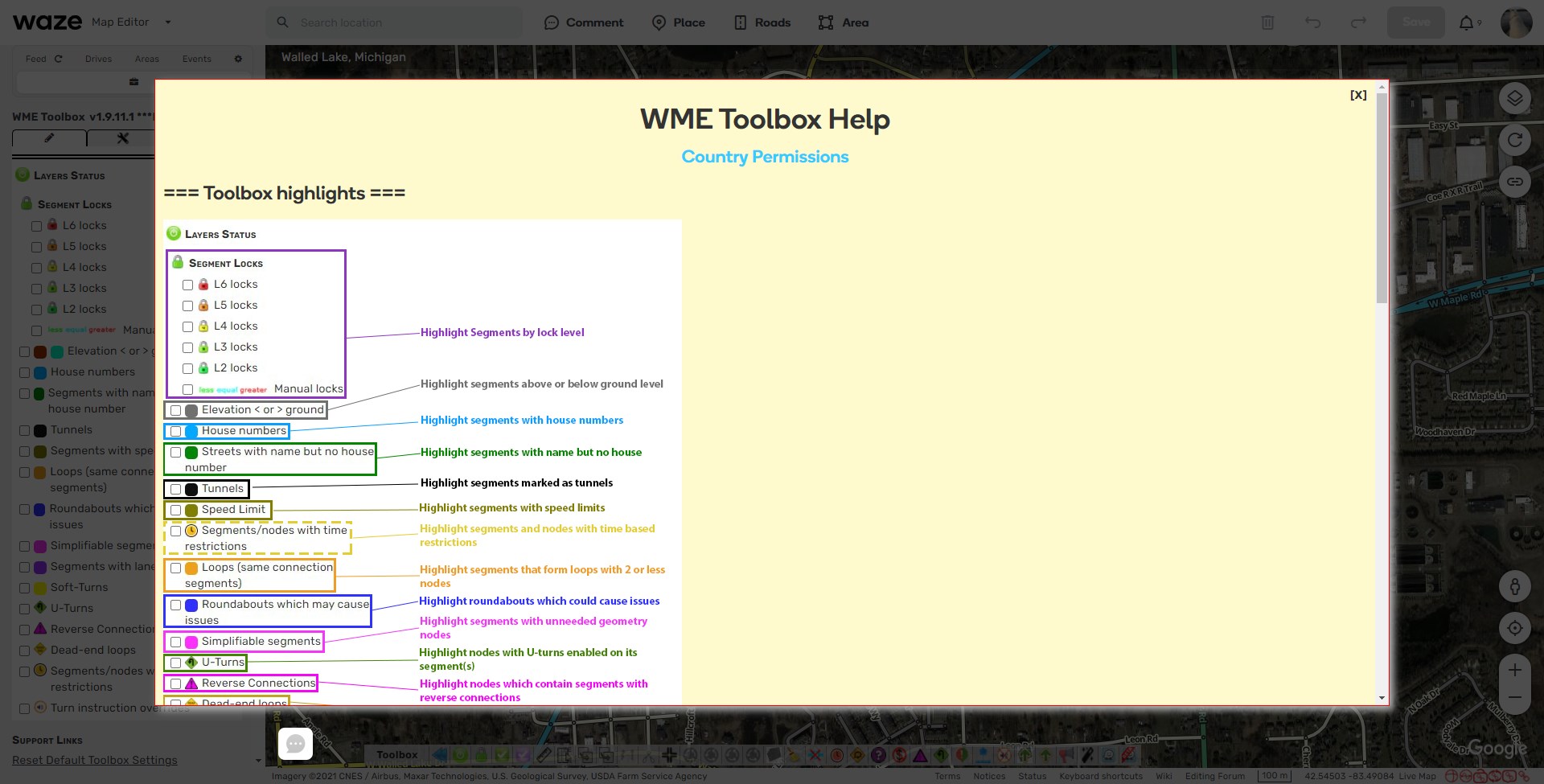Screen dimensions: 1544x784
Task: Click the purple triangle icon on Toolbox bar
Action: tap(920, 755)
